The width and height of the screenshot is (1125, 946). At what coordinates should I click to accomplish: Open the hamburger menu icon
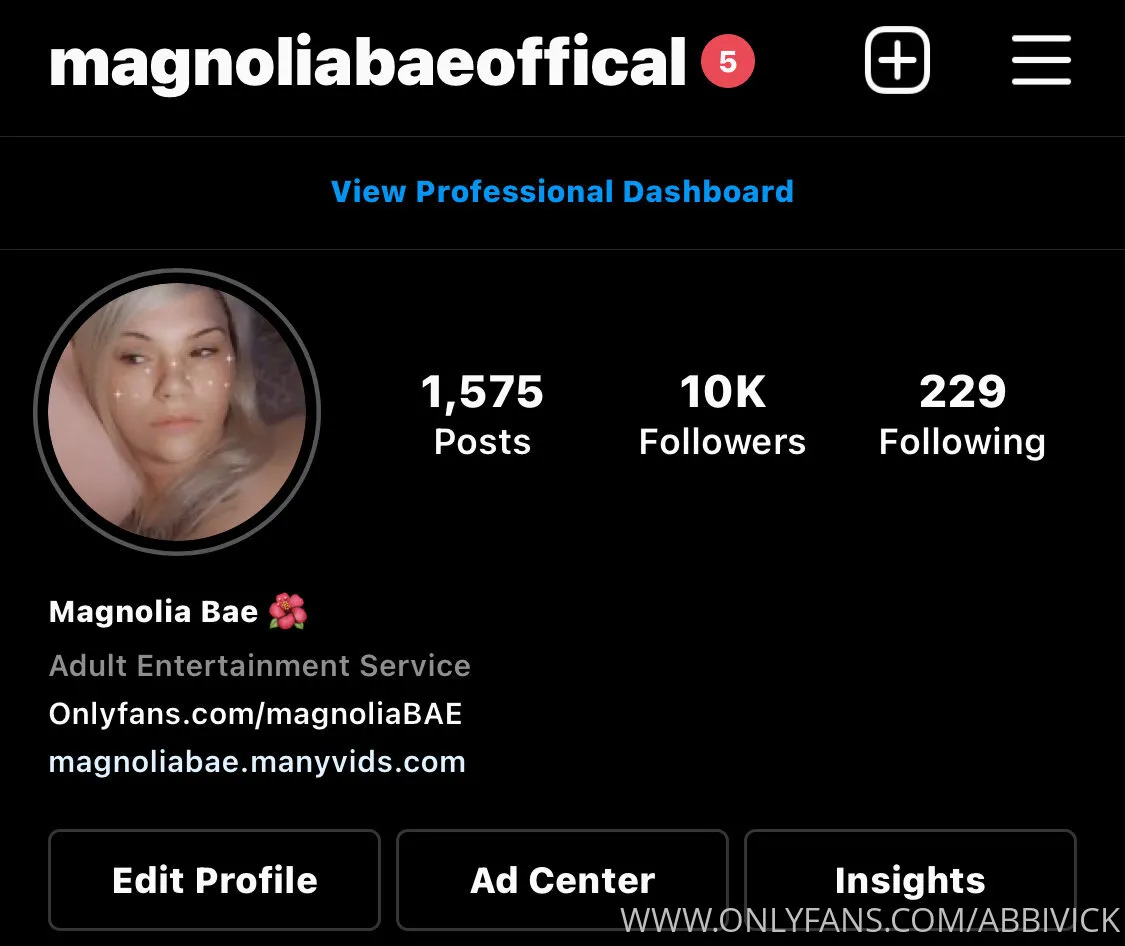point(1041,60)
